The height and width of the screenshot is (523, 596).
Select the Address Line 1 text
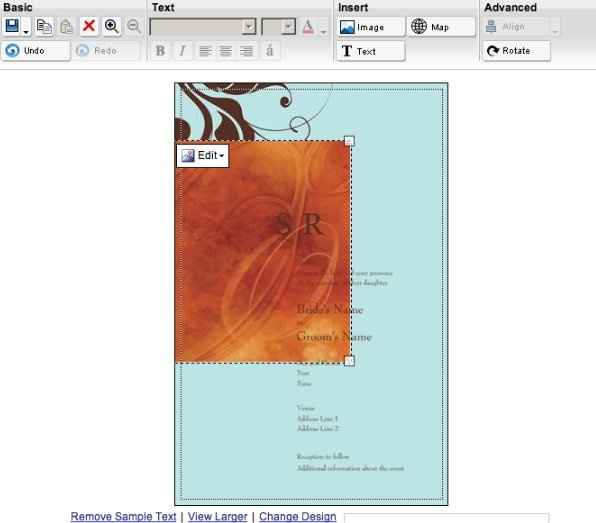[317, 418]
